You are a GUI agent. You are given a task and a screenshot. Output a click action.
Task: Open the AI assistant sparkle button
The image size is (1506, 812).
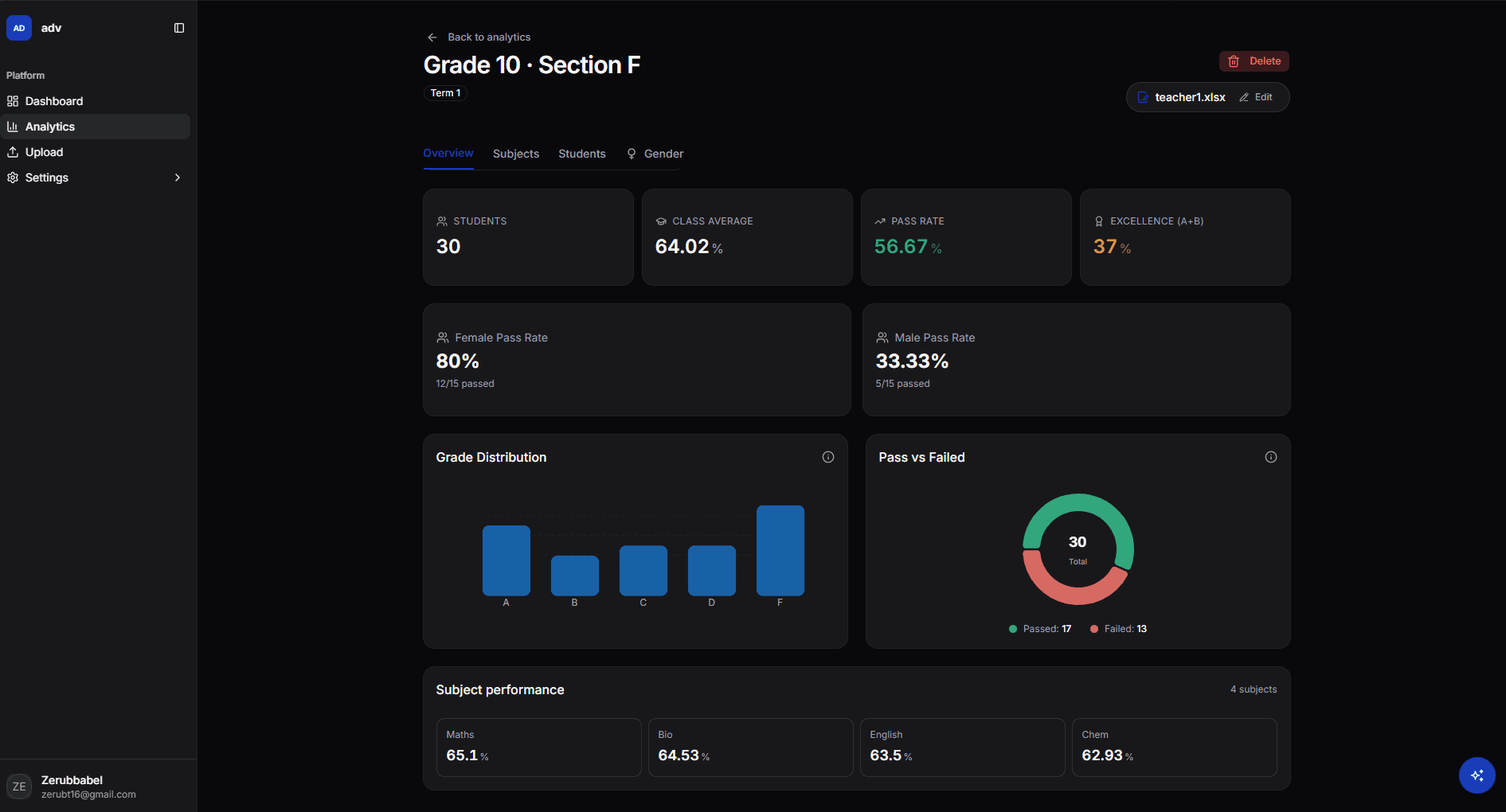tap(1477, 775)
